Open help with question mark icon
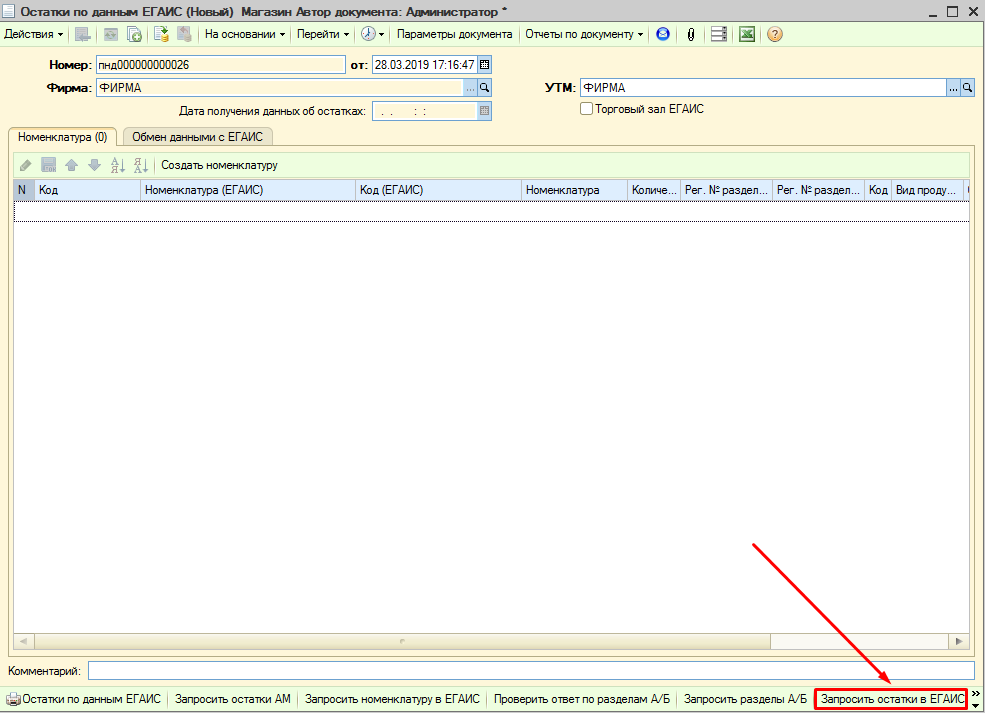Image resolution: width=985 pixels, height=713 pixels. point(775,35)
